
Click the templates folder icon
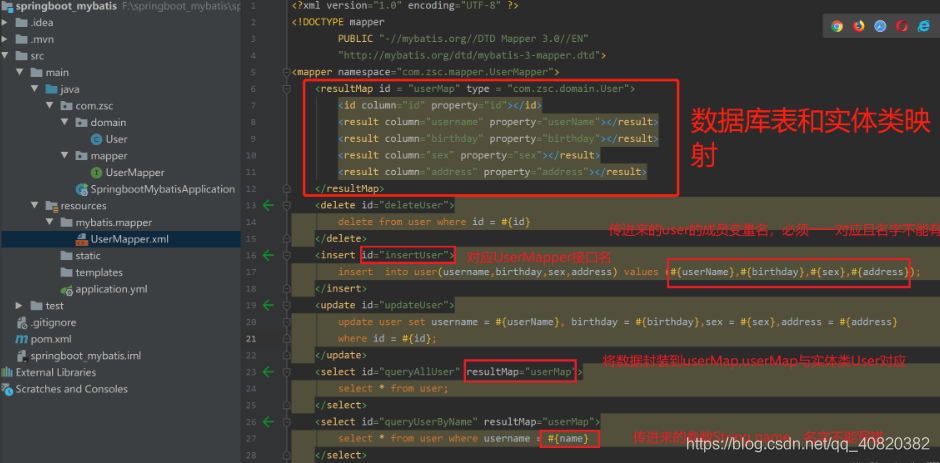pos(67,273)
